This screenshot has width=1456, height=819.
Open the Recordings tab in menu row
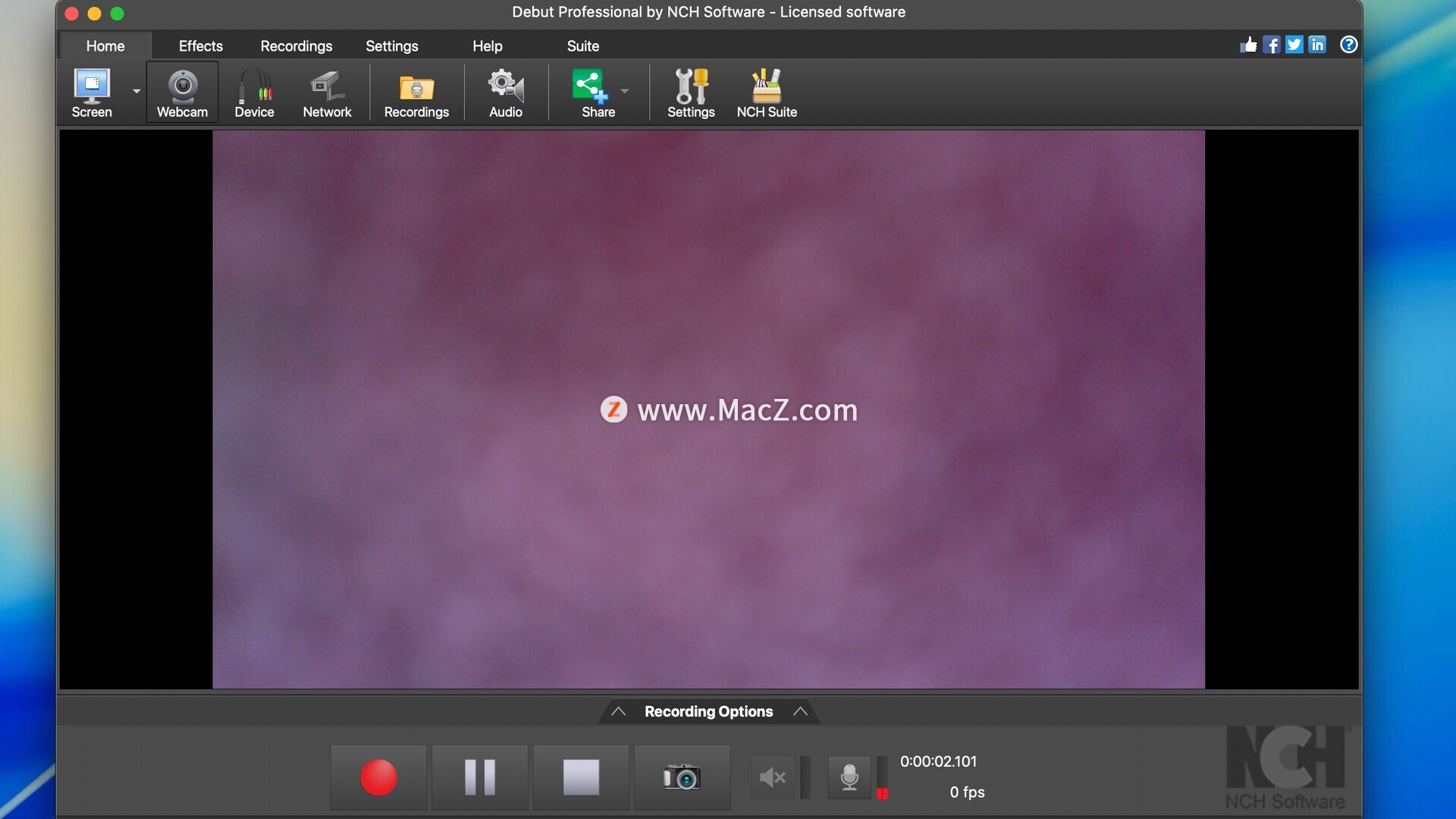point(297,45)
